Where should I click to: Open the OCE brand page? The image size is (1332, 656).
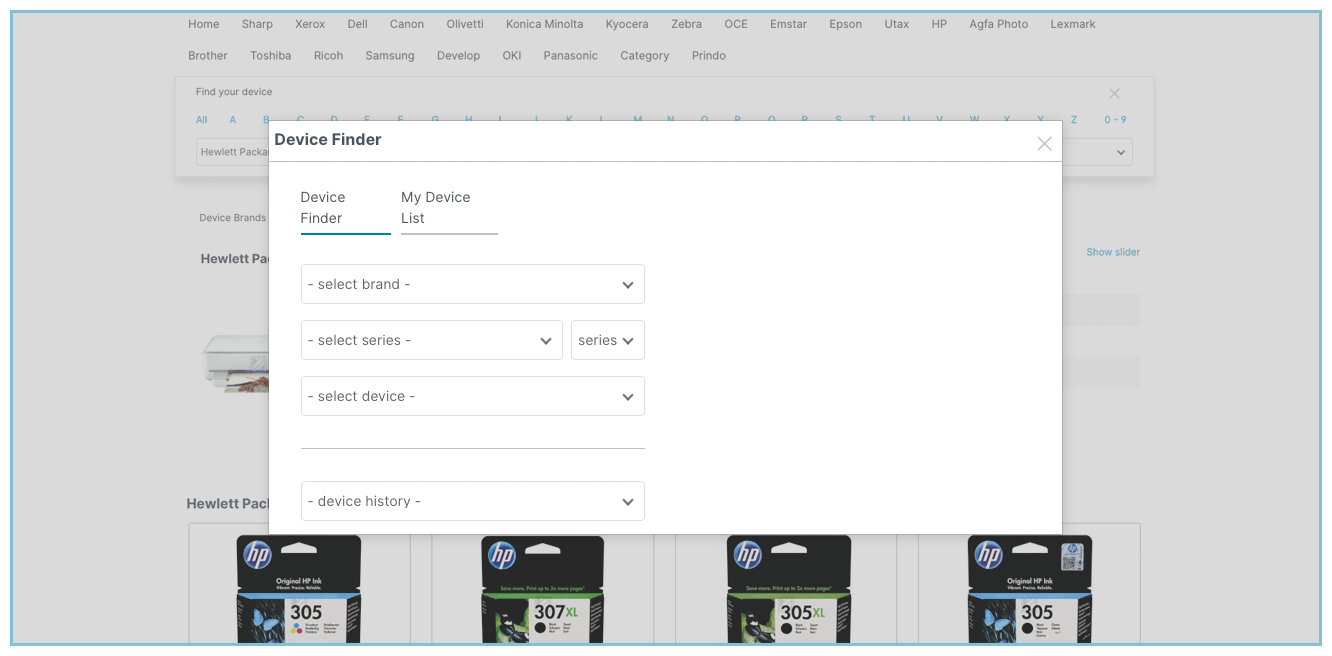tap(736, 24)
